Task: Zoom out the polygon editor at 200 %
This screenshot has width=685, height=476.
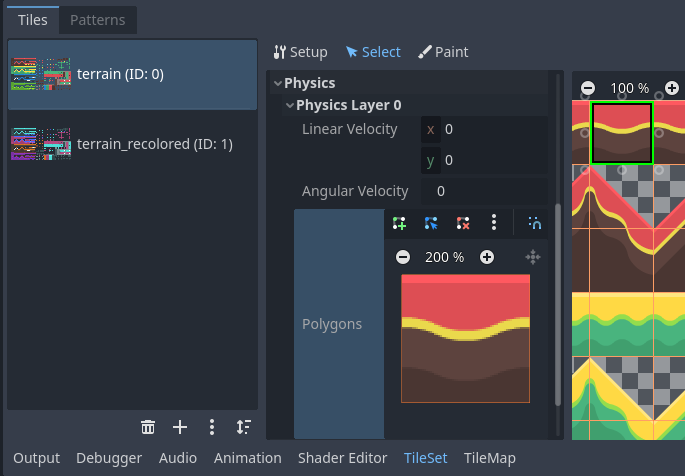Action: [403, 257]
